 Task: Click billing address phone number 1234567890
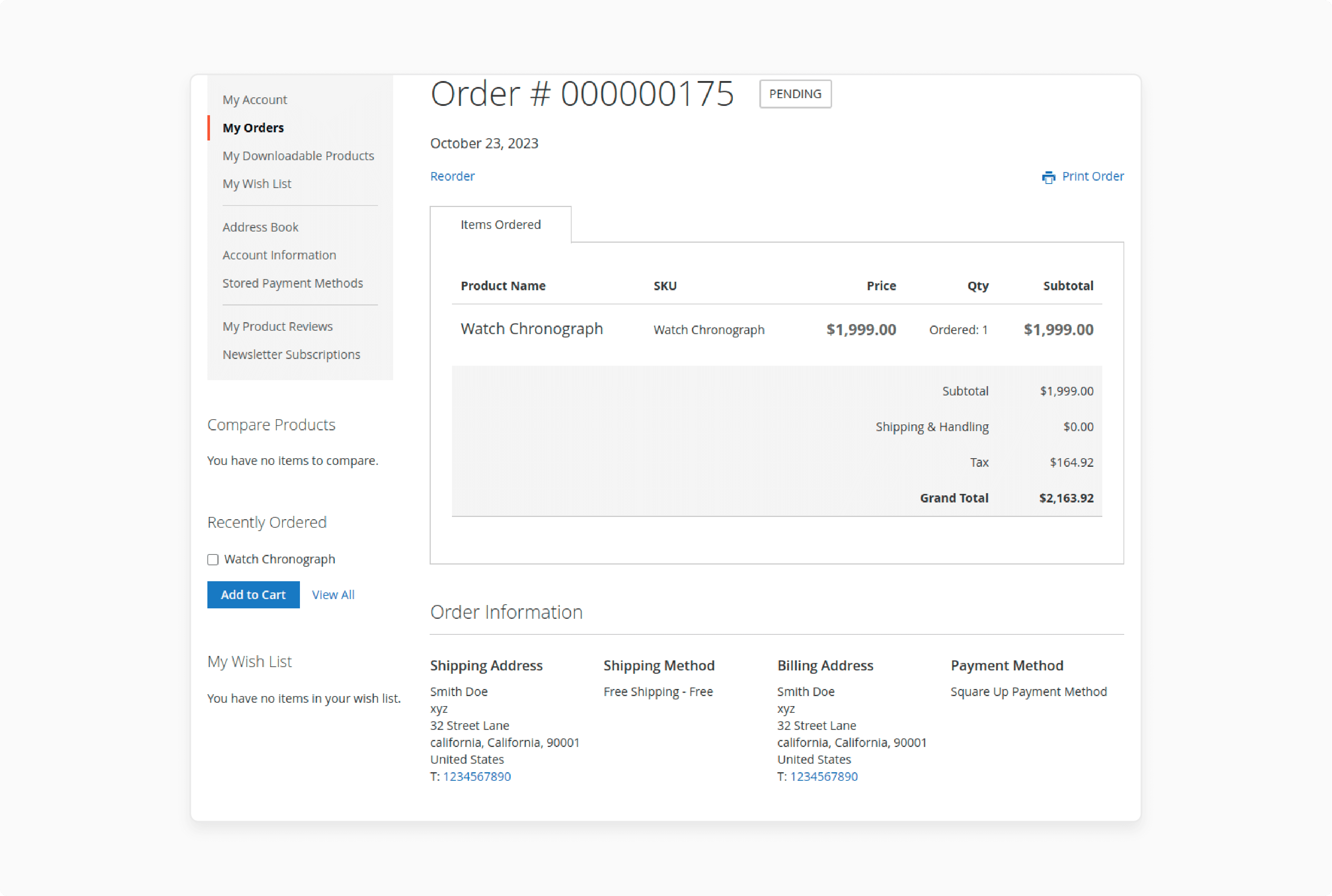tap(824, 776)
